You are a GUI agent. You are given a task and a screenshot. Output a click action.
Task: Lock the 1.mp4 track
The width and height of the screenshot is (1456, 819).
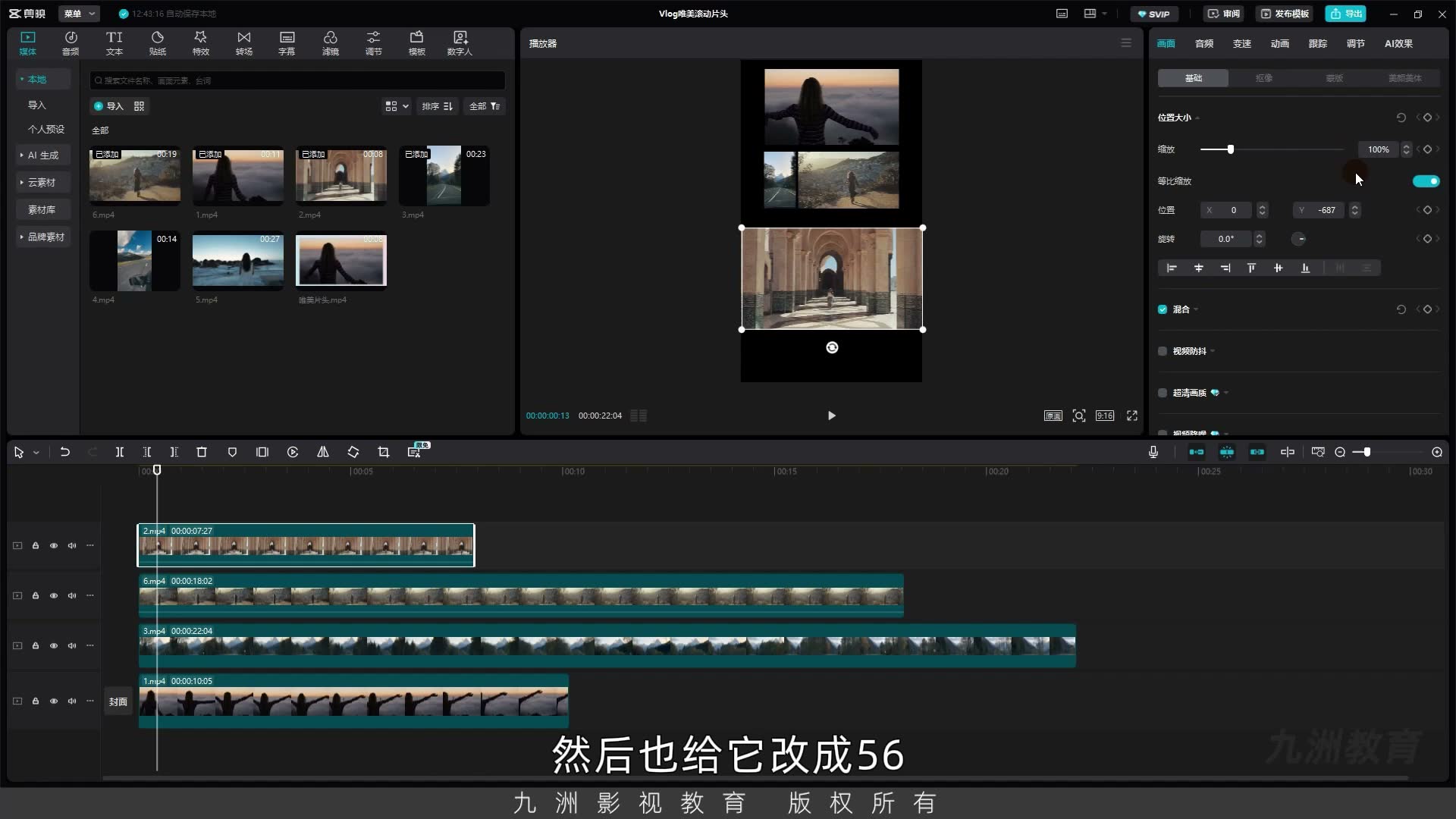36,701
